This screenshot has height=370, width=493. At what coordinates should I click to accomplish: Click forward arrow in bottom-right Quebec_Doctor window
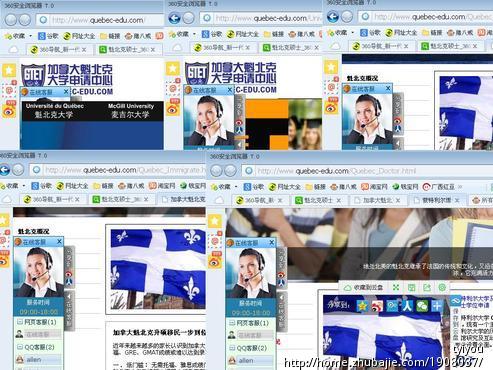230,171
